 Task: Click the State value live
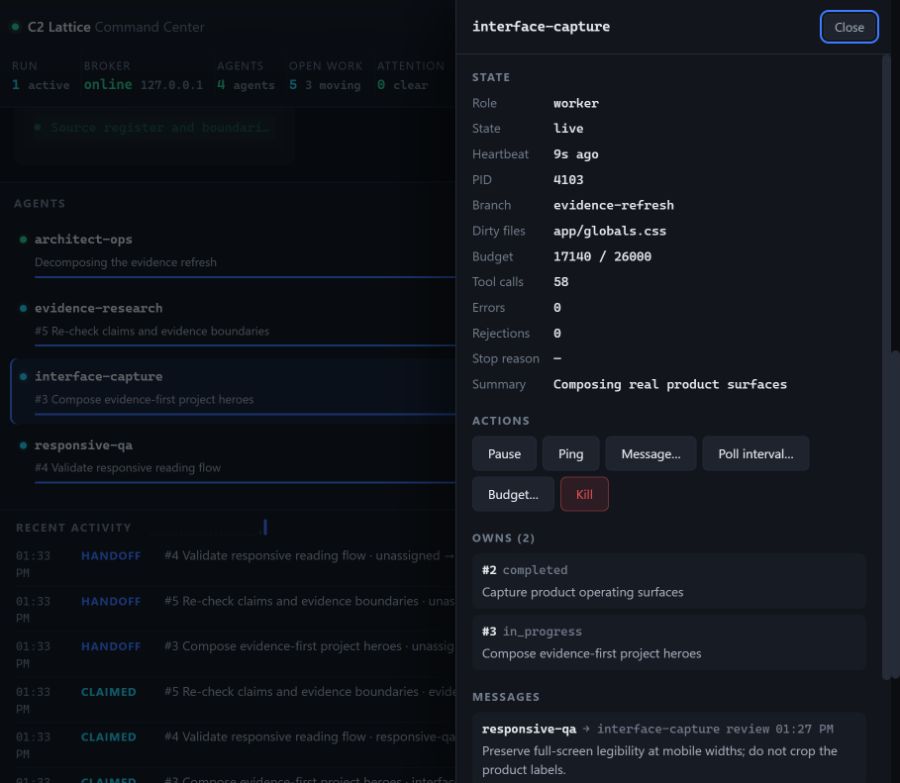tap(568, 129)
